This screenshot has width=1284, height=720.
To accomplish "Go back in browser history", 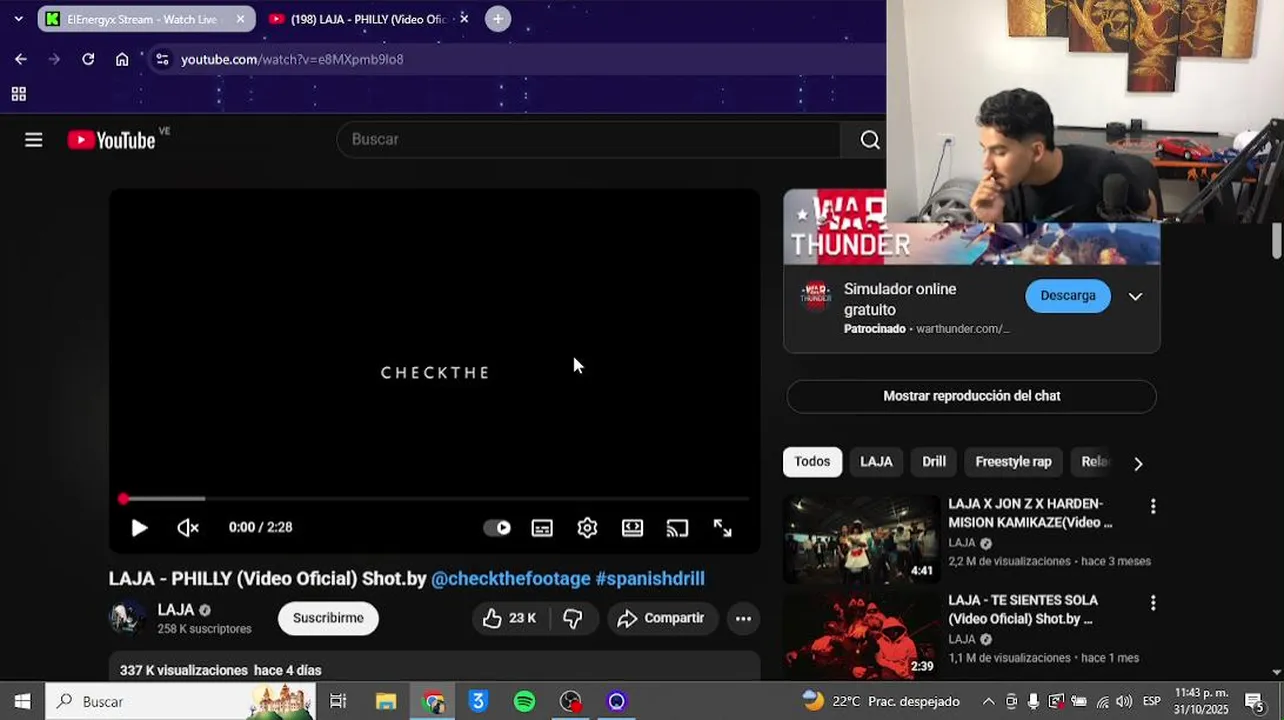I will [x=21, y=59].
